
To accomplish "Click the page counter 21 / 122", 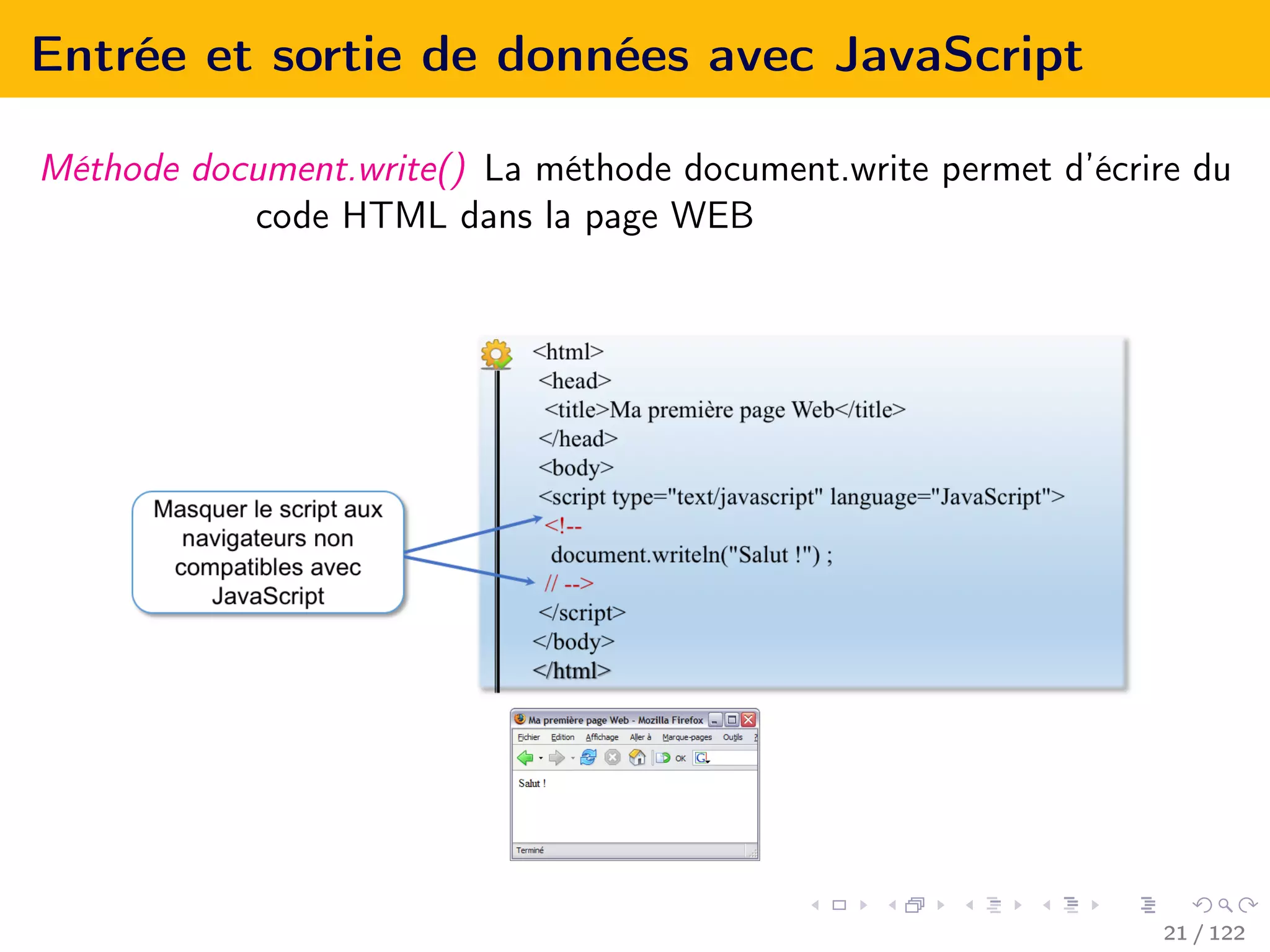I will click(x=1204, y=933).
